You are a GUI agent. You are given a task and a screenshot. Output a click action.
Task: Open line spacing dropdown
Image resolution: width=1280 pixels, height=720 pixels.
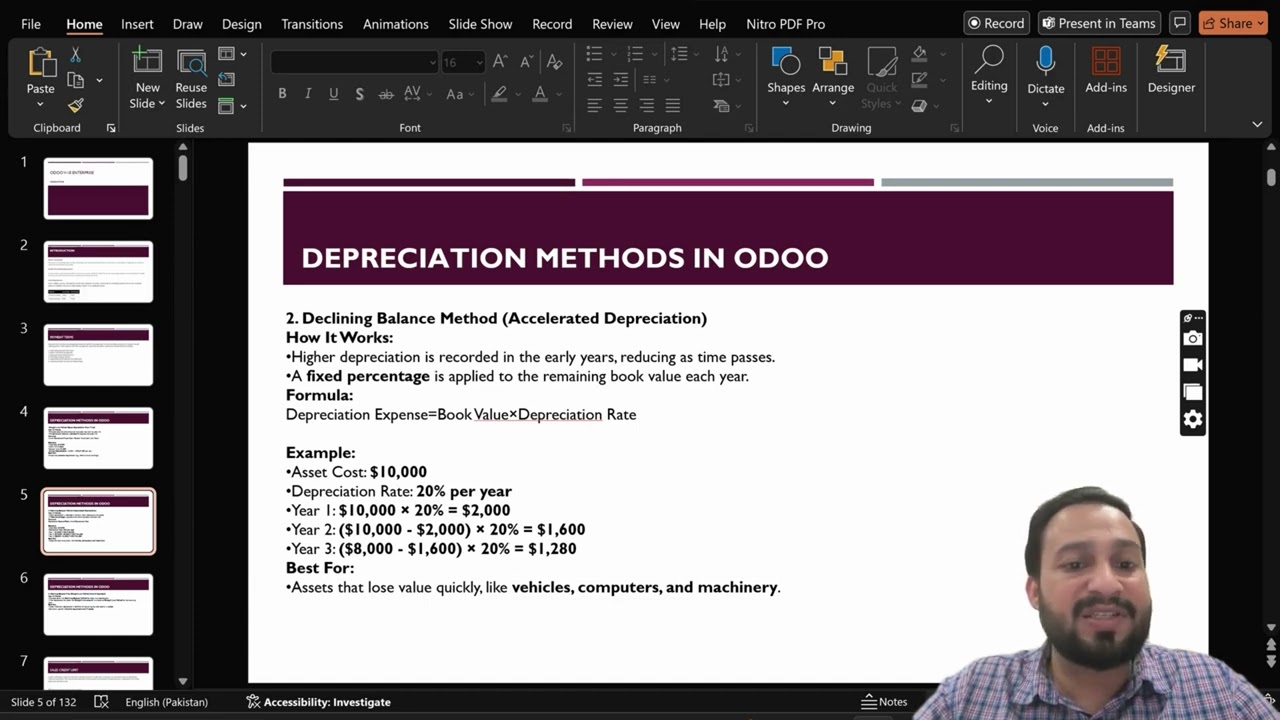(x=696, y=54)
